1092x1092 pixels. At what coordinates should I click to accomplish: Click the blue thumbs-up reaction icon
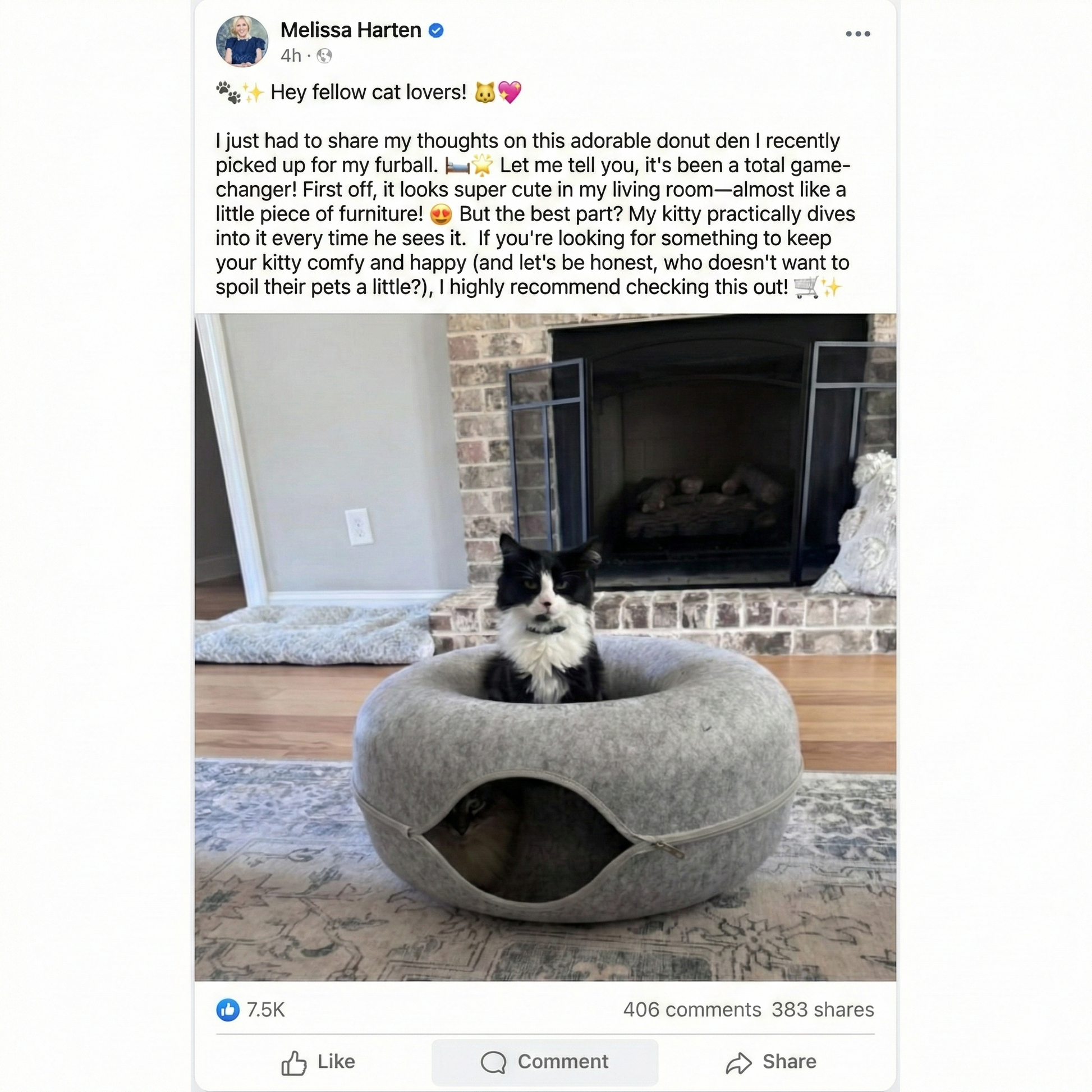coord(228,1010)
